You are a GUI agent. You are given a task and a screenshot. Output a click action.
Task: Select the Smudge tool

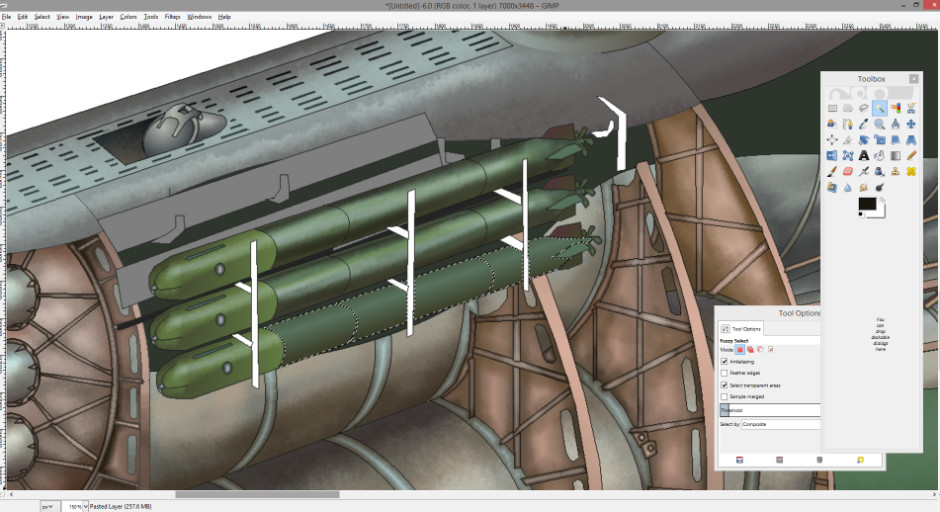863,187
